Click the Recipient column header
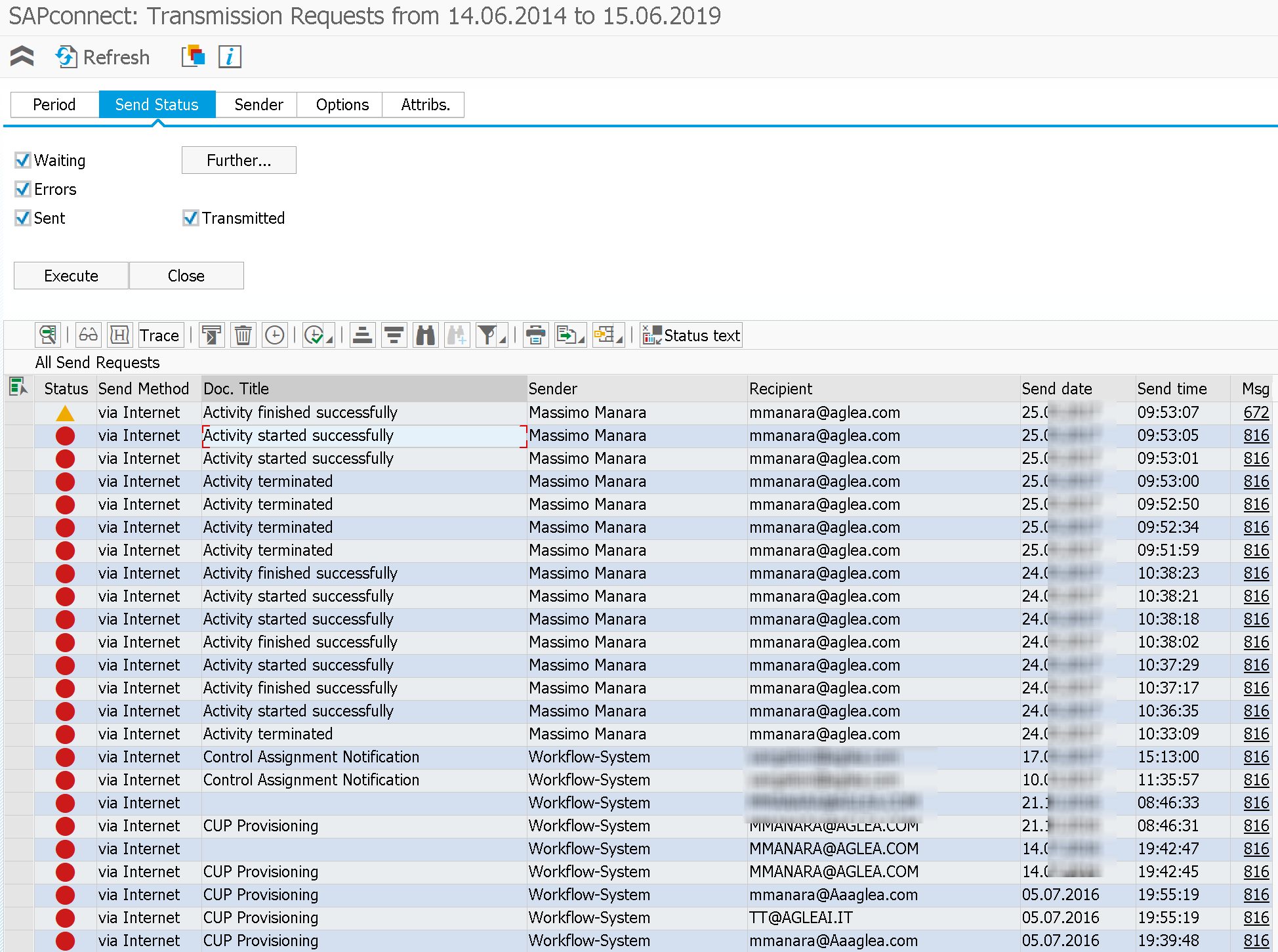This screenshot has height=952, width=1278. (884, 388)
